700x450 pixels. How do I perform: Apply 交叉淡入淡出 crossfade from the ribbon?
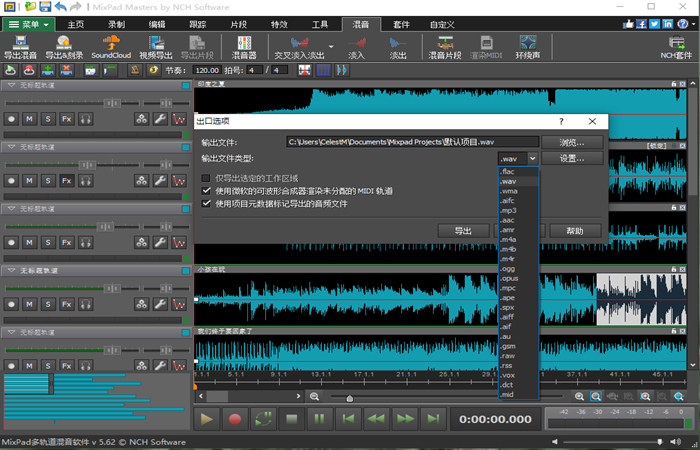coord(300,47)
